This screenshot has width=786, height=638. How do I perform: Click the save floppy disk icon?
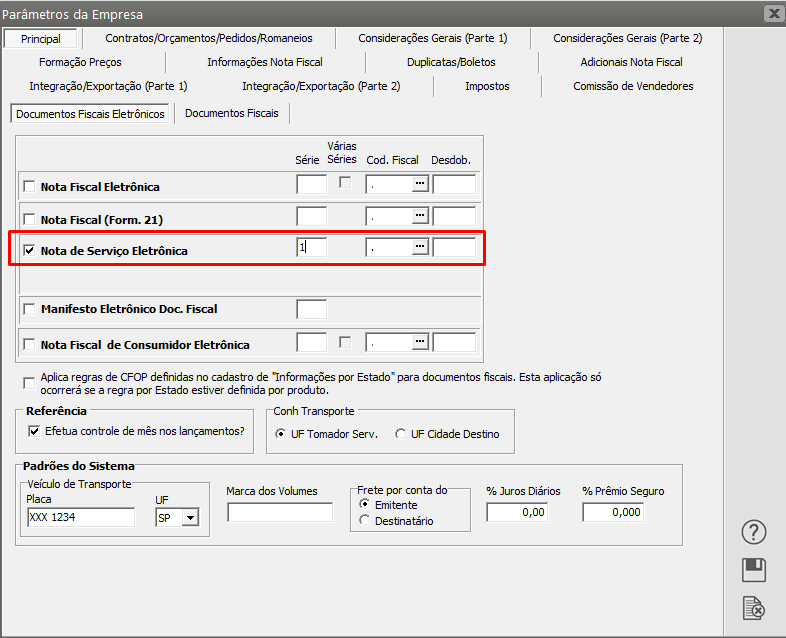(753, 570)
